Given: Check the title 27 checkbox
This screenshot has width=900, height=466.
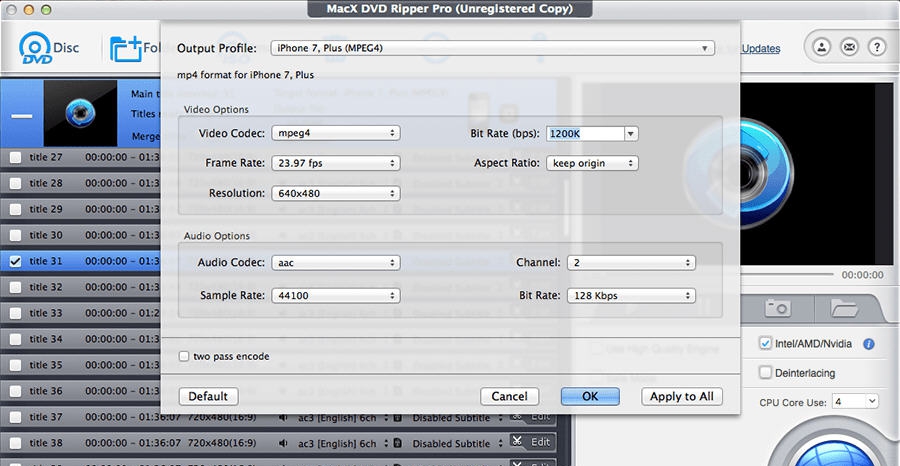Looking at the screenshot, I should point(15,157).
